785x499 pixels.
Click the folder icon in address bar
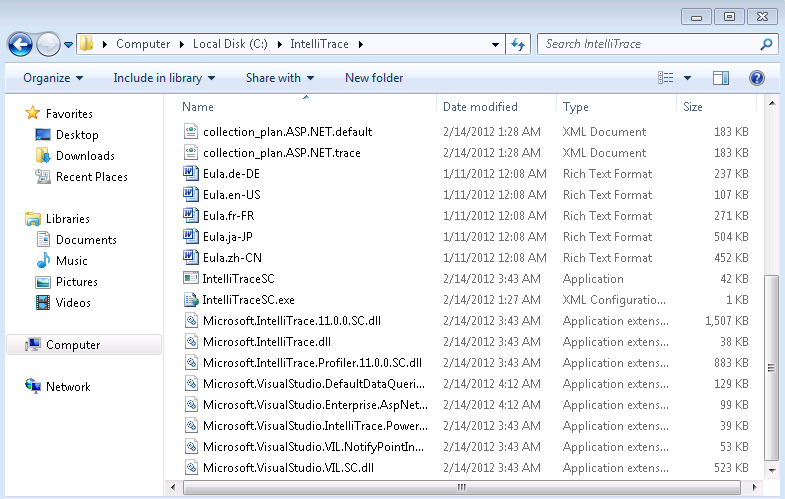click(87, 44)
